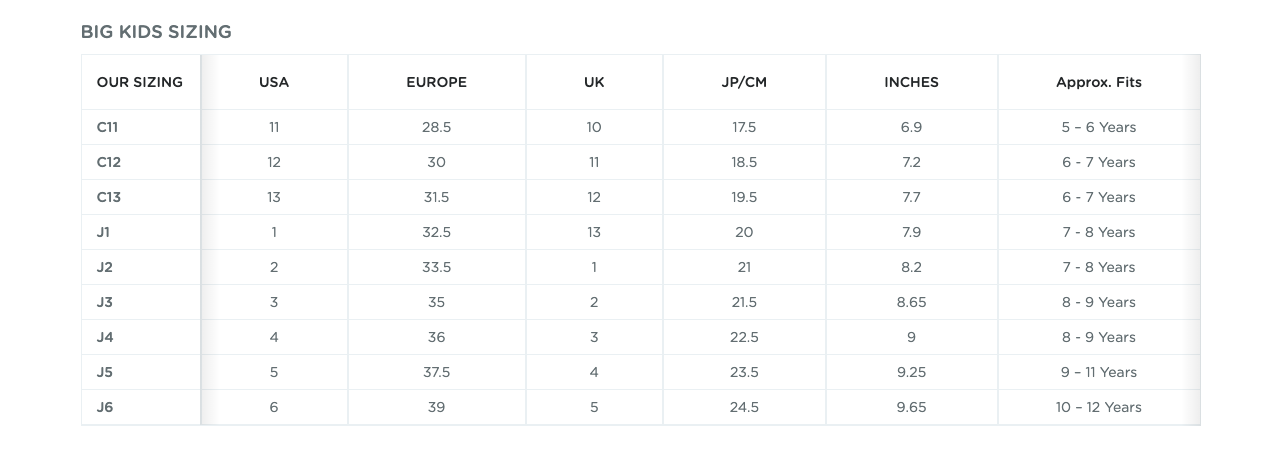Click the Europe 28.5 cell
The image size is (1264, 465).
click(436, 127)
